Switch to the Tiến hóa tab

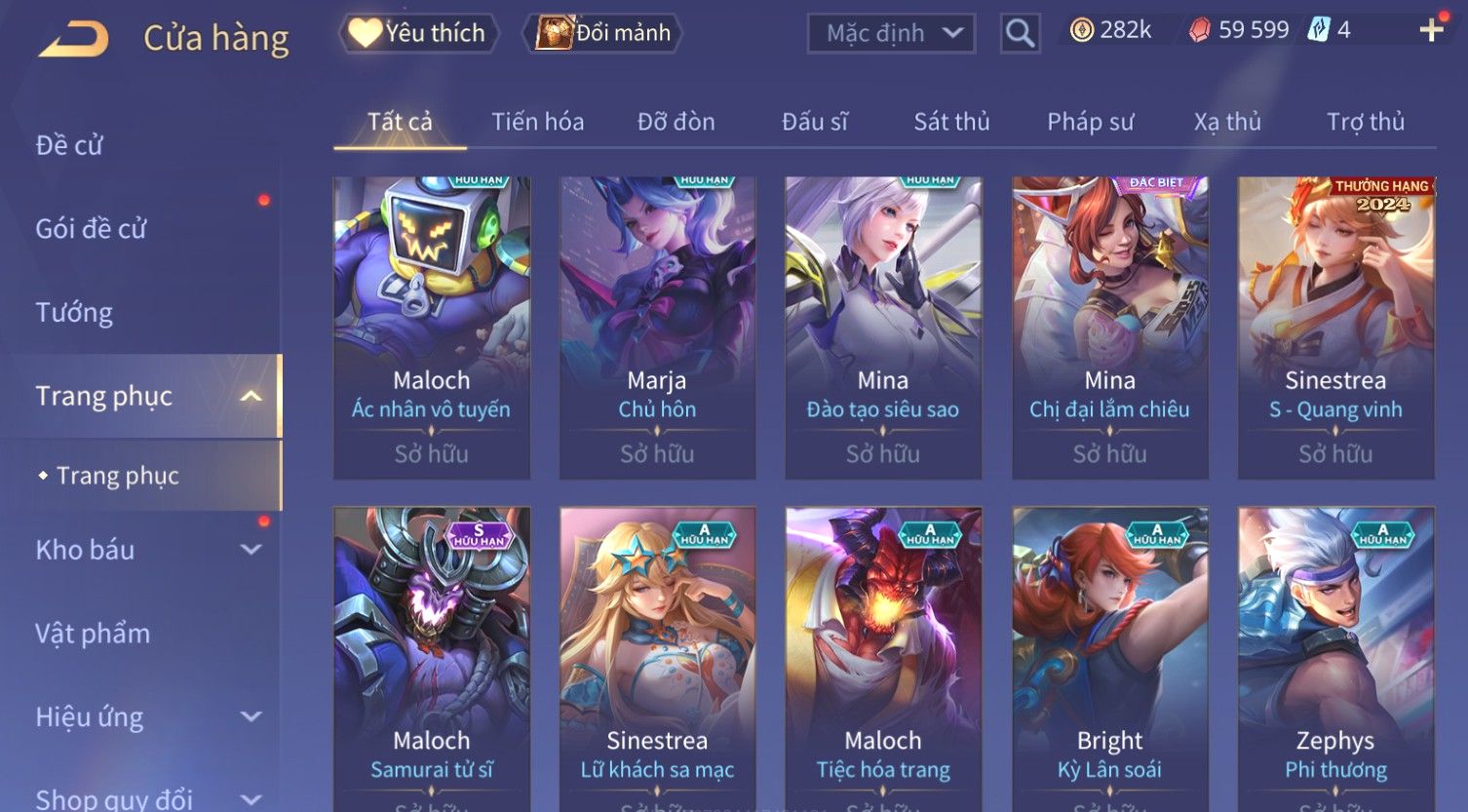537,122
